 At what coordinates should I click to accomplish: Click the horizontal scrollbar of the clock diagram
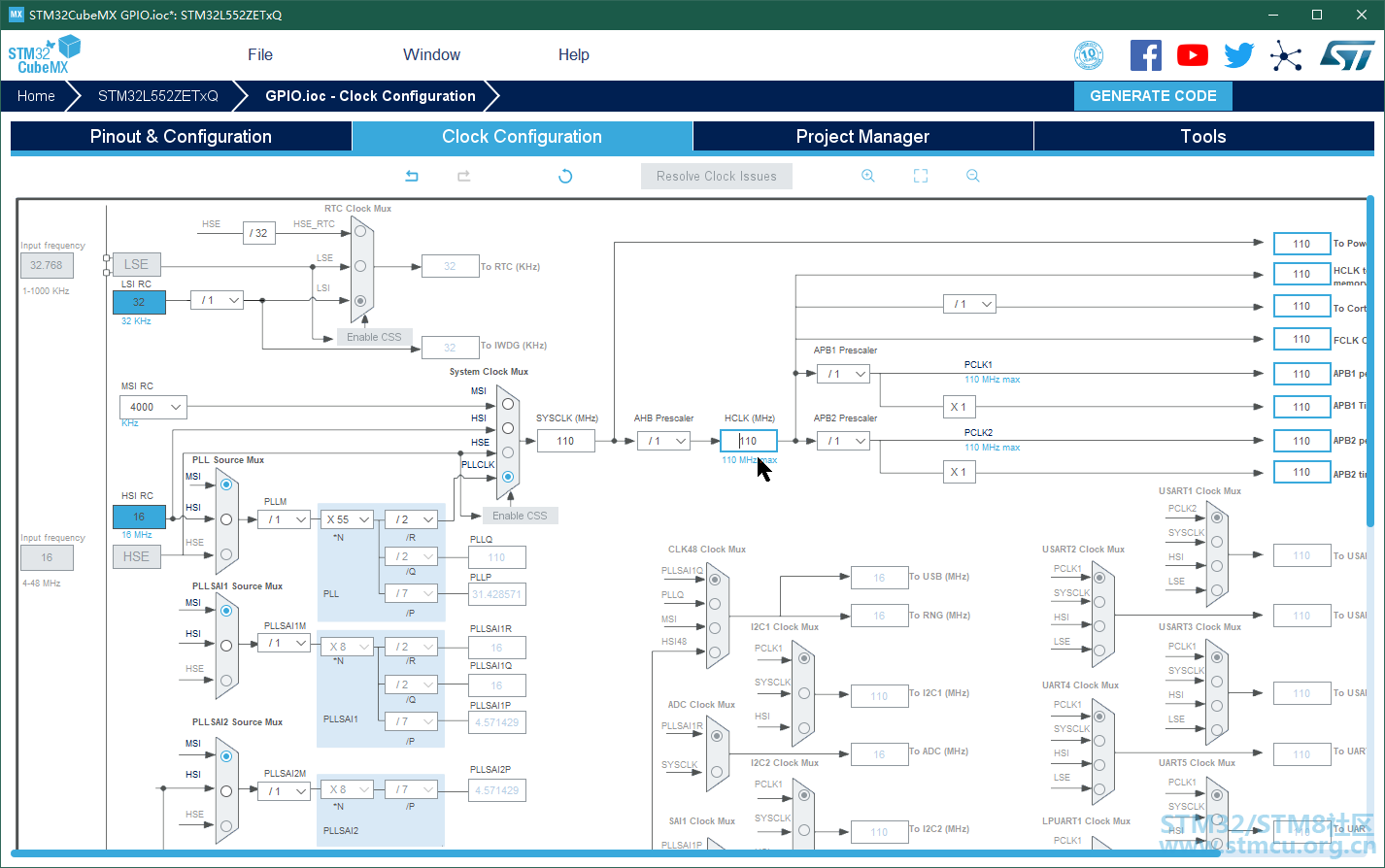pyautogui.click(x=616, y=854)
